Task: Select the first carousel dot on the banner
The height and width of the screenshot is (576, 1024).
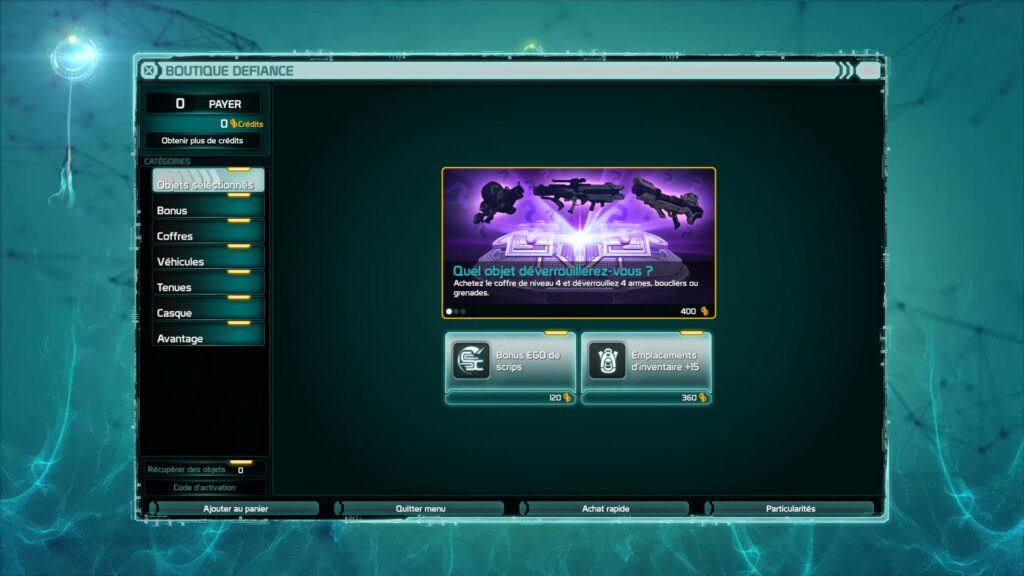Action: 449,312
